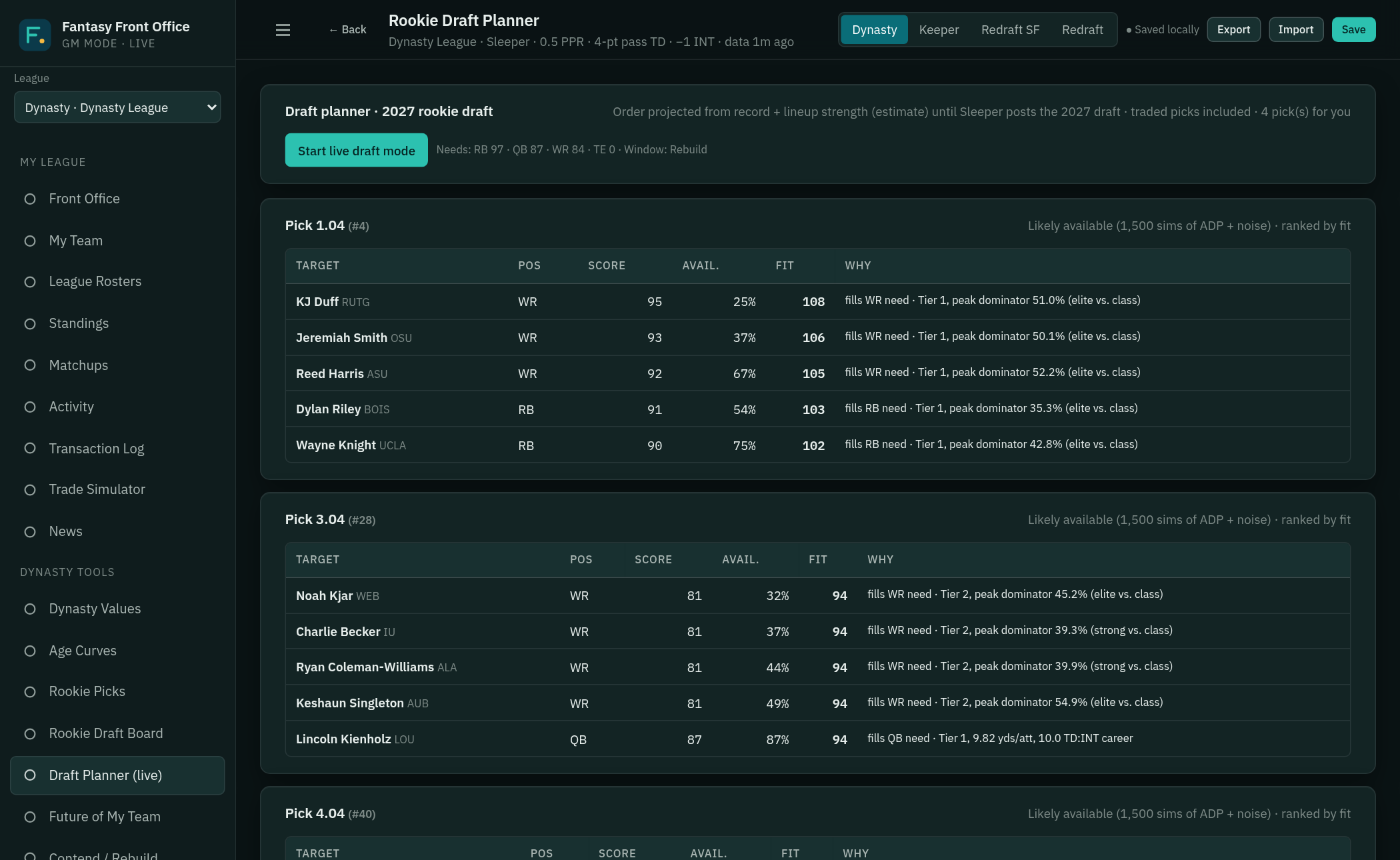Click the Ryan Coleman-Williams player name
Screen dimensions: 1400x860
(x=365, y=667)
